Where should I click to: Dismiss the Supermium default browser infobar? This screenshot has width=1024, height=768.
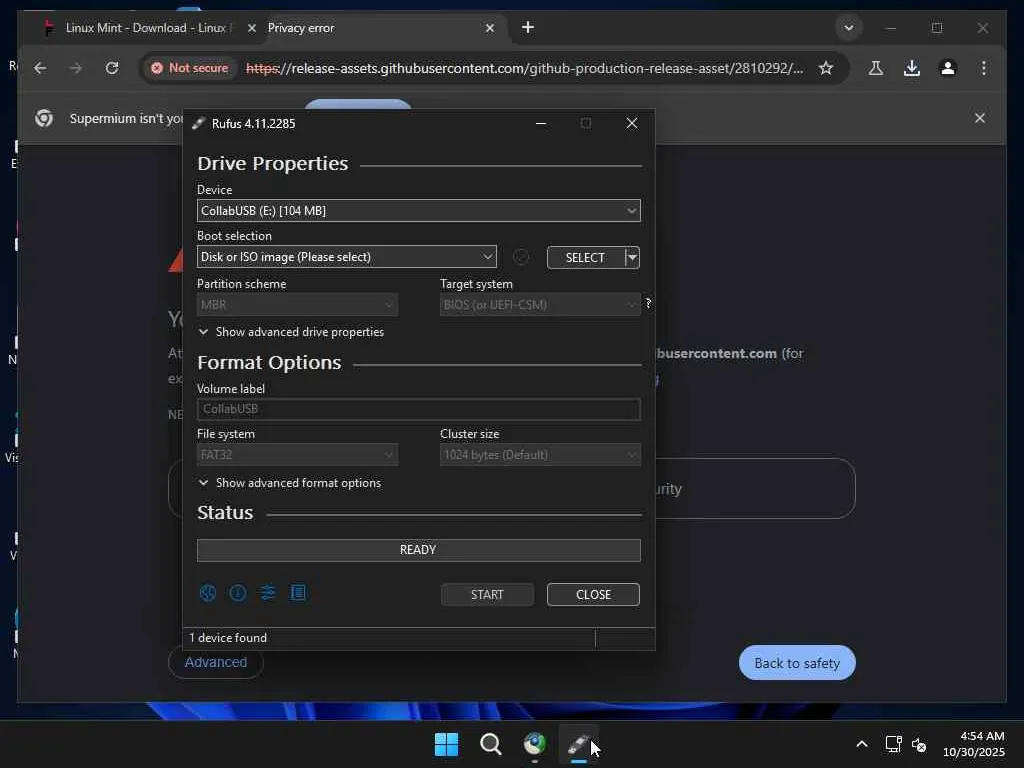click(980, 118)
